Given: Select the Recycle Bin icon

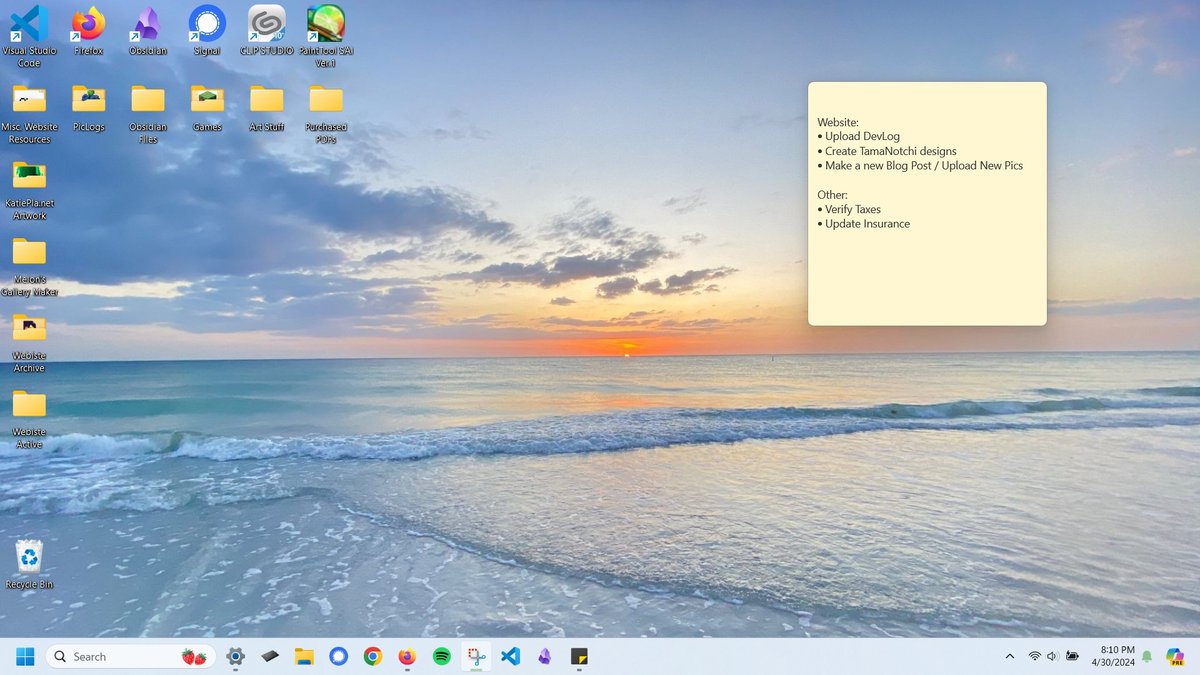Looking at the screenshot, I should 29,557.
